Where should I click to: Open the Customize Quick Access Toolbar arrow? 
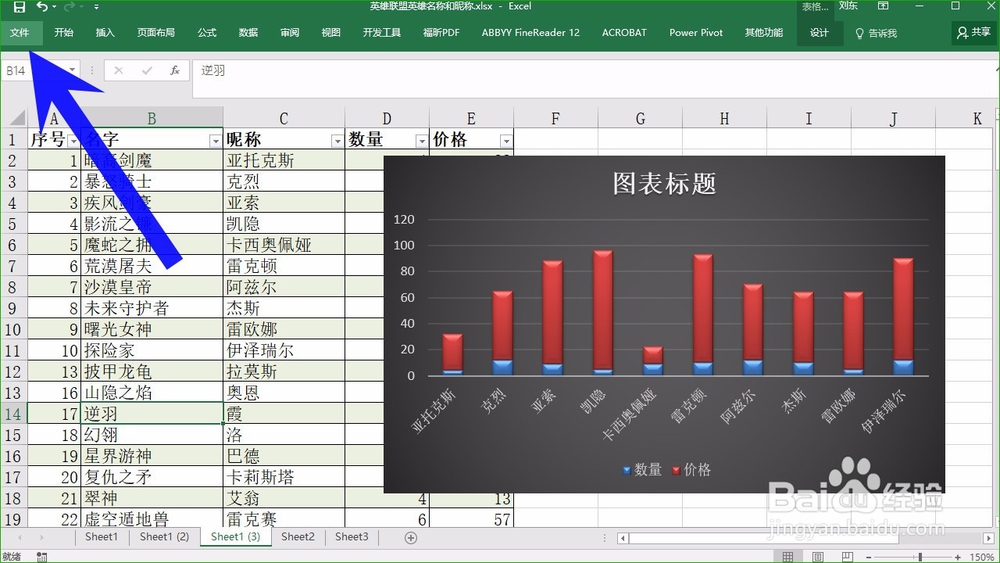[96, 7]
